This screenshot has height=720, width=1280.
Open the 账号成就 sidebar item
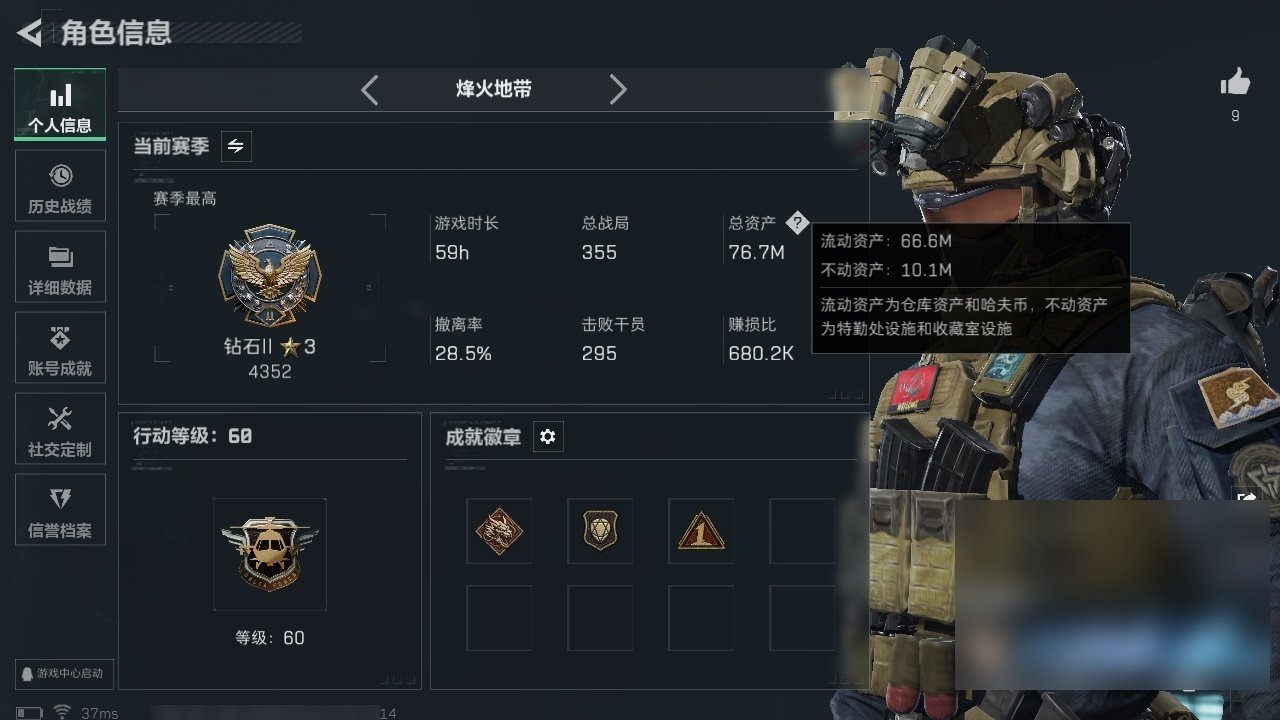(60, 348)
